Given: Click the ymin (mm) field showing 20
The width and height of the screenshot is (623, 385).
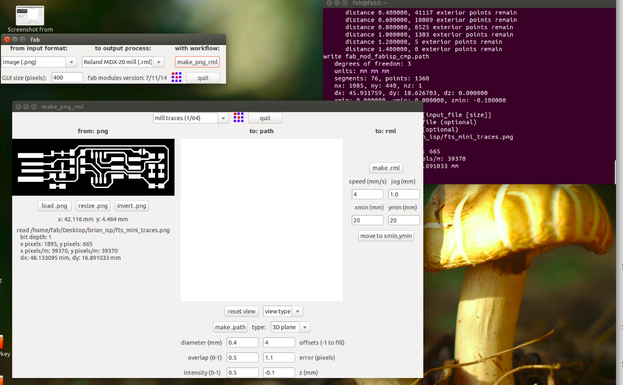Looking at the screenshot, I should coord(404,220).
